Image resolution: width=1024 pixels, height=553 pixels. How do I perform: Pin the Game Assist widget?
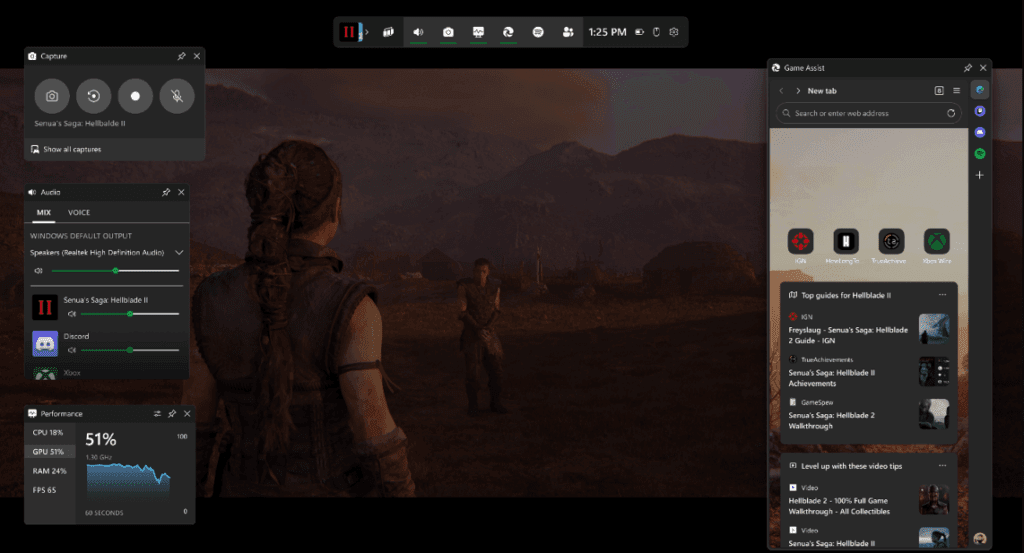tap(968, 68)
